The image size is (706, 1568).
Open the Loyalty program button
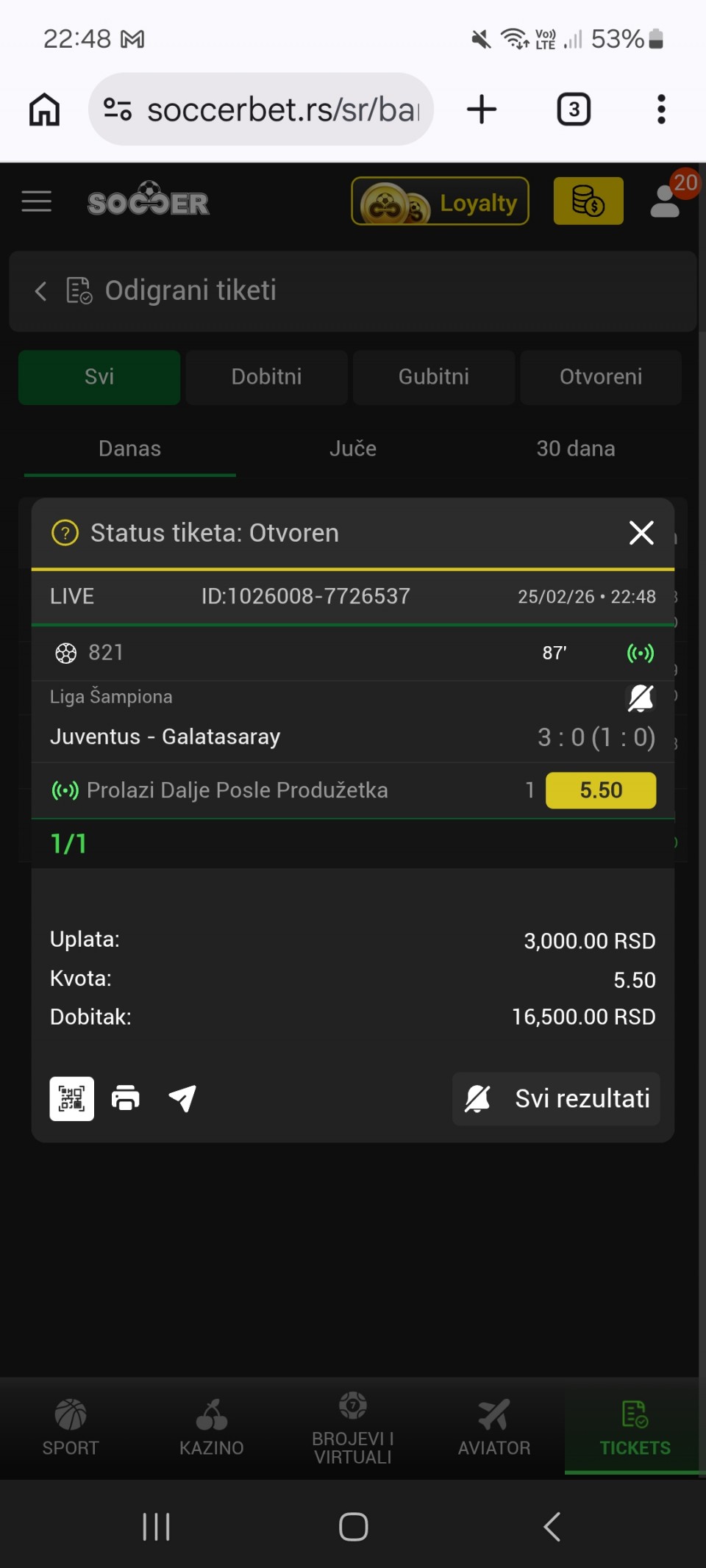(440, 201)
